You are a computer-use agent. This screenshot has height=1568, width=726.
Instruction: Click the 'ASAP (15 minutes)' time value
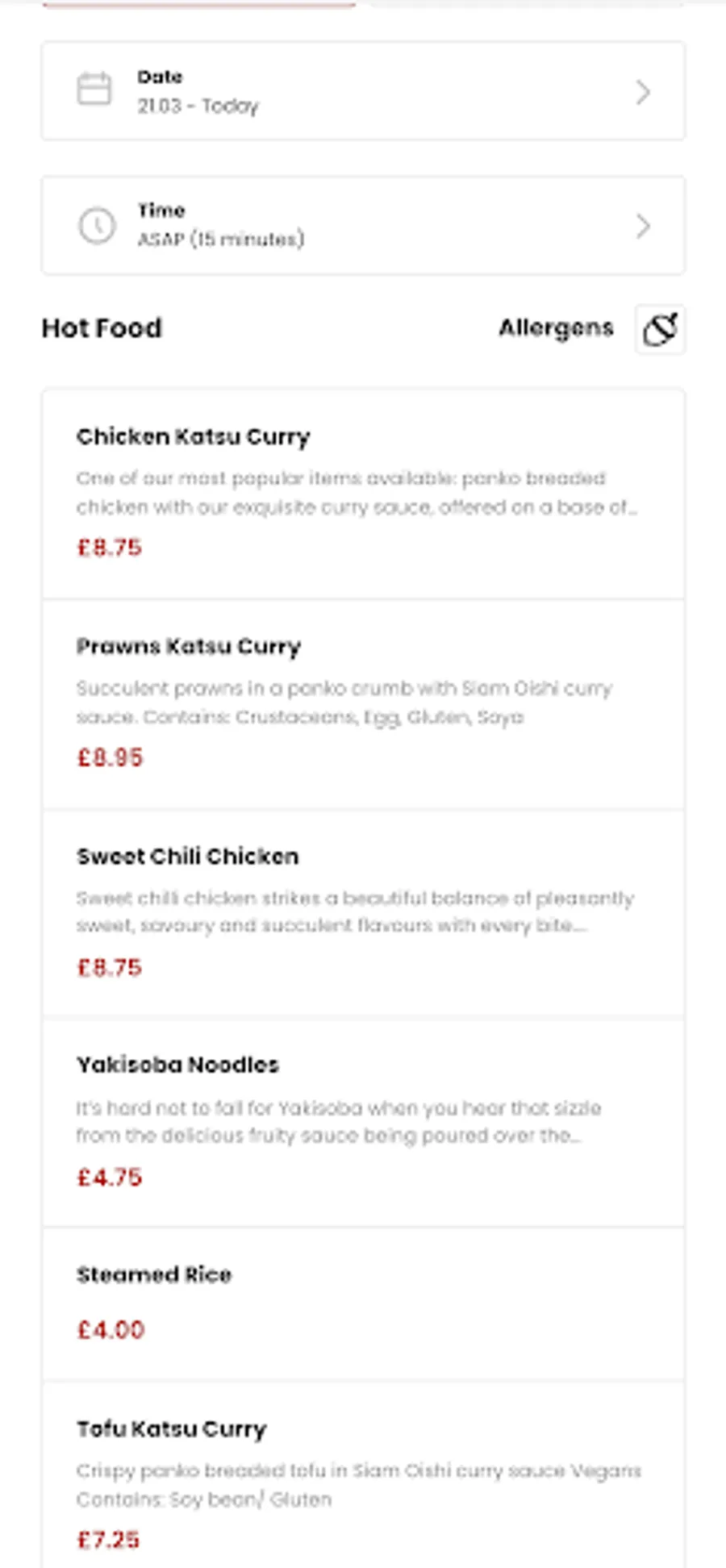pyautogui.click(x=220, y=240)
